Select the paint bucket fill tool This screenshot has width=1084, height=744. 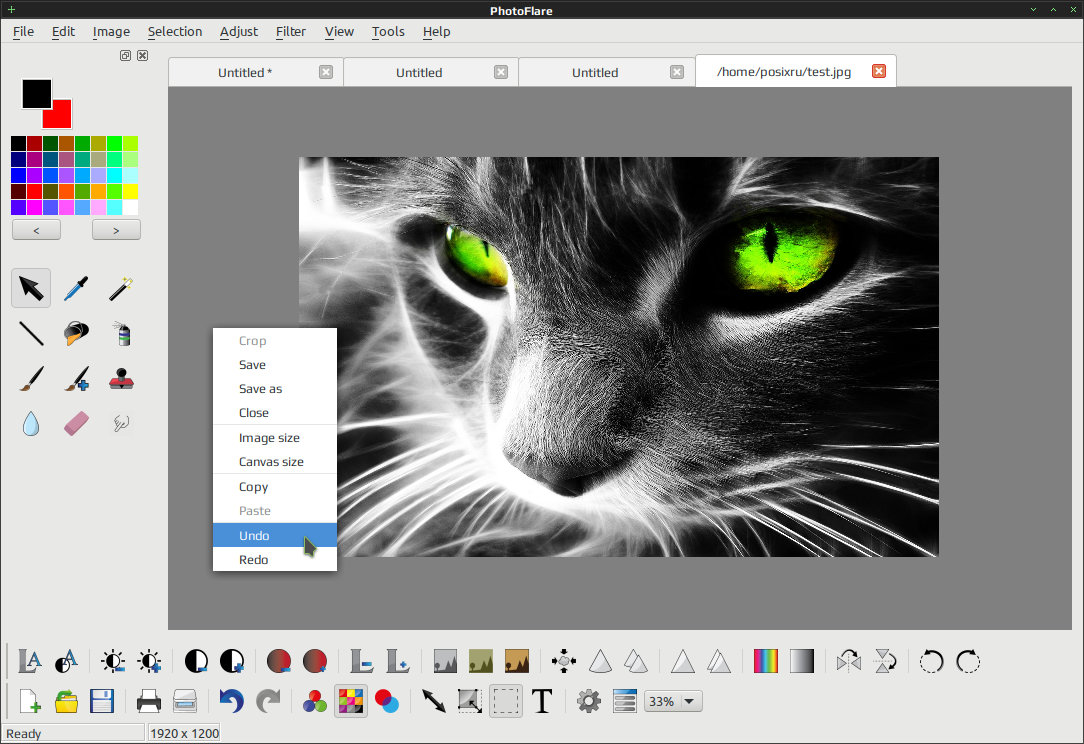(76, 333)
